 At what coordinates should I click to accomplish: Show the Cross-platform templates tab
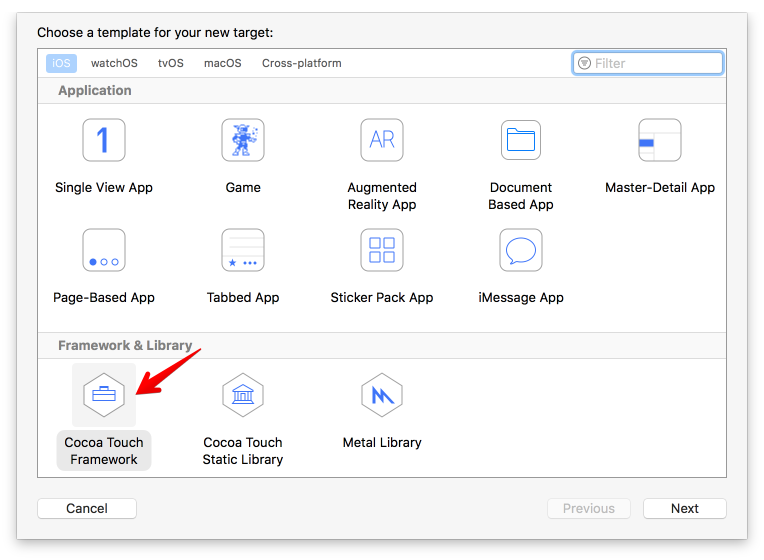[x=302, y=63]
